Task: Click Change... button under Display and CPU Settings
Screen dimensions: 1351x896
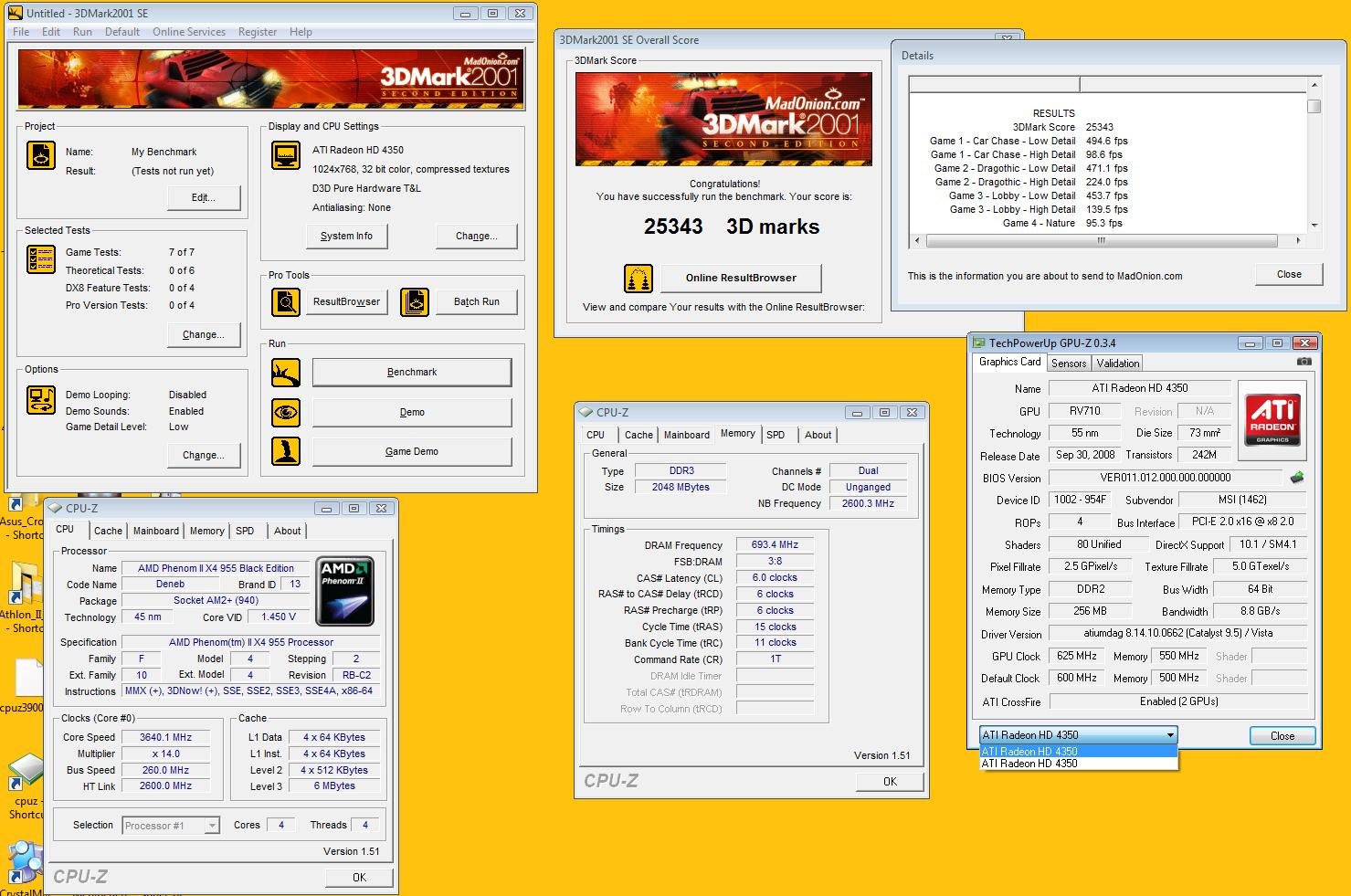Action: (477, 236)
